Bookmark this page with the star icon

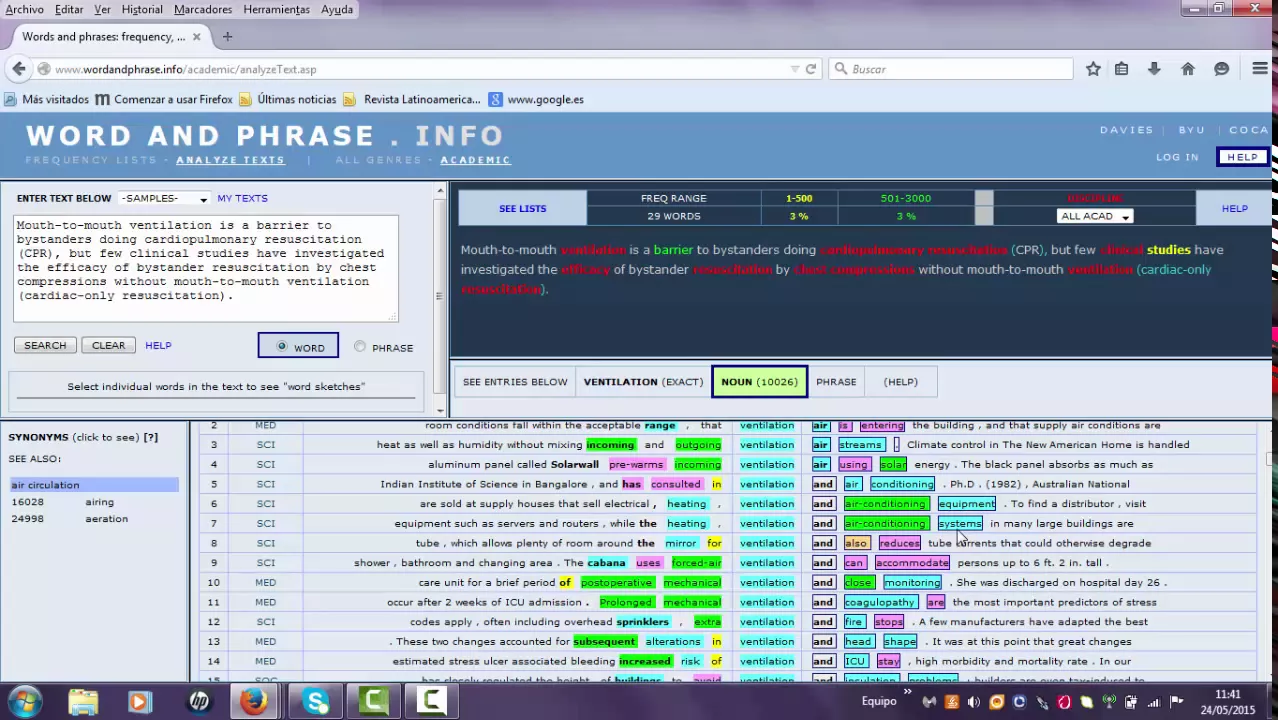point(1093,69)
